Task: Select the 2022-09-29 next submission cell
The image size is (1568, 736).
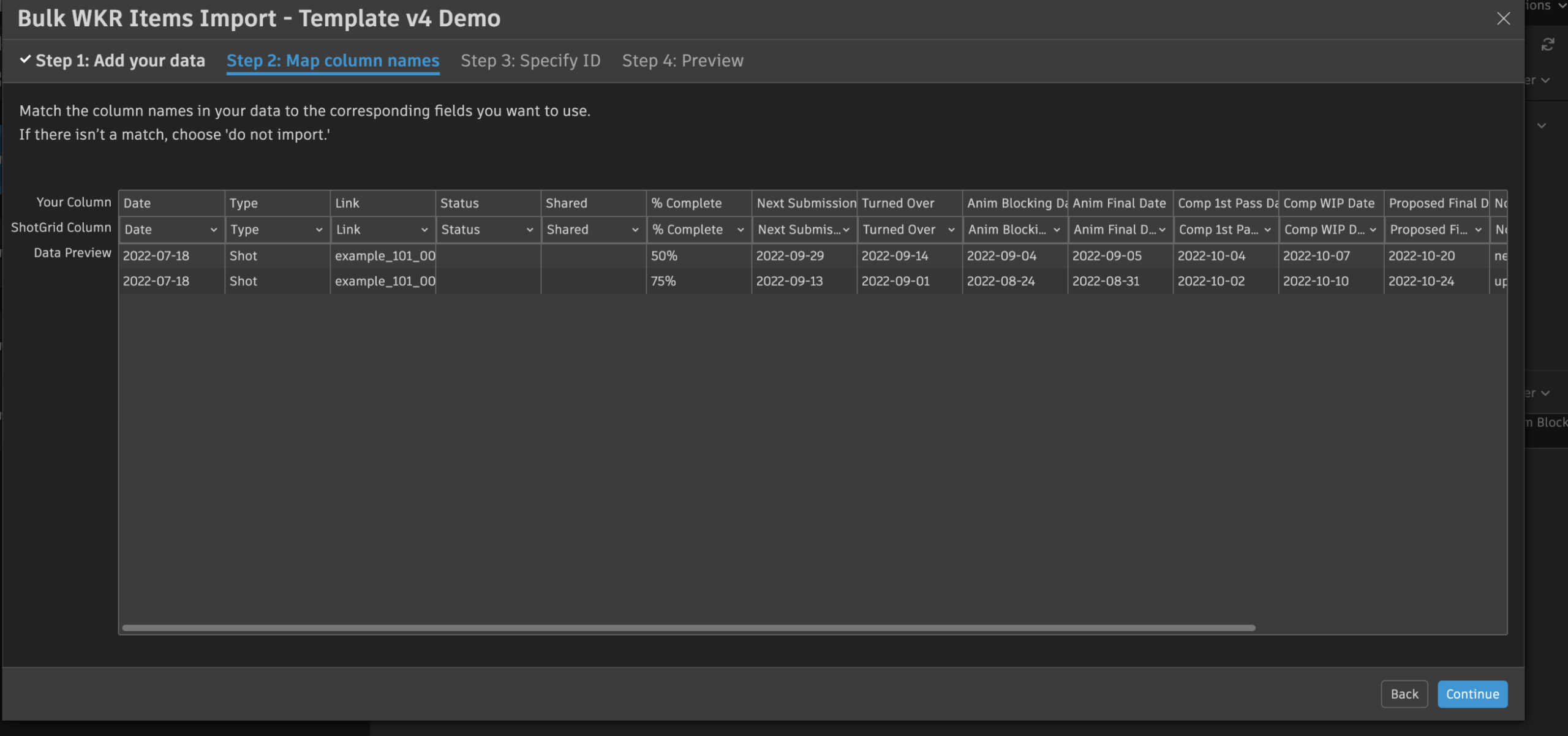Action: 804,256
